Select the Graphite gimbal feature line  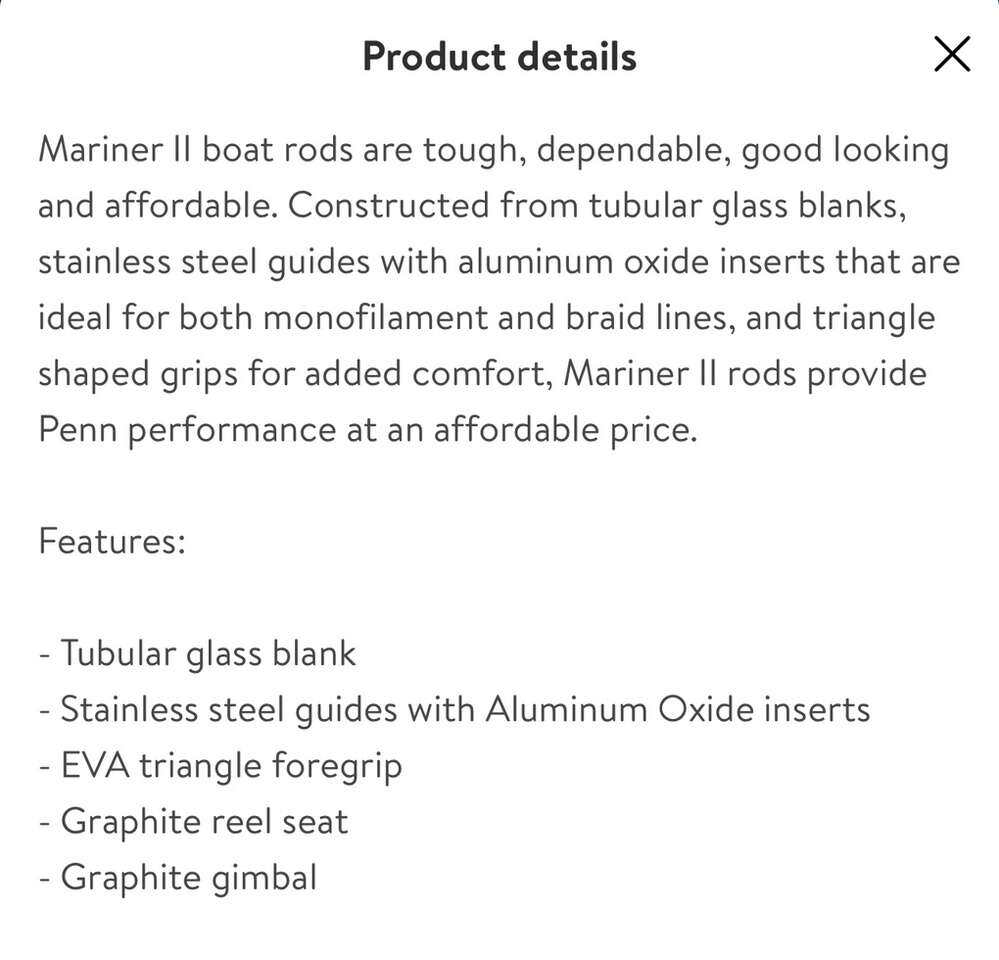tap(178, 878)
